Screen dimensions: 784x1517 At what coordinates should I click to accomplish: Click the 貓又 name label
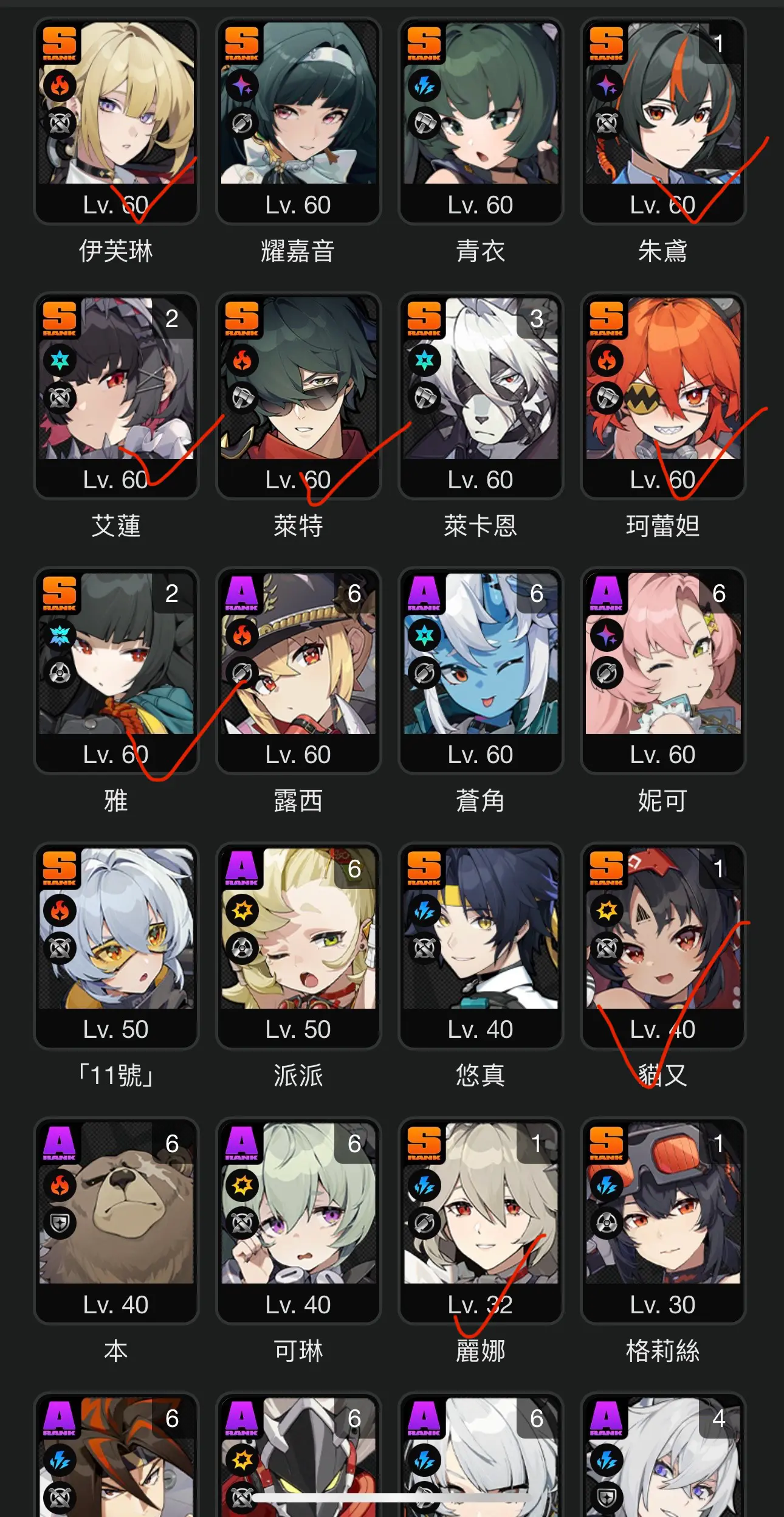(x=663, y=1075)
